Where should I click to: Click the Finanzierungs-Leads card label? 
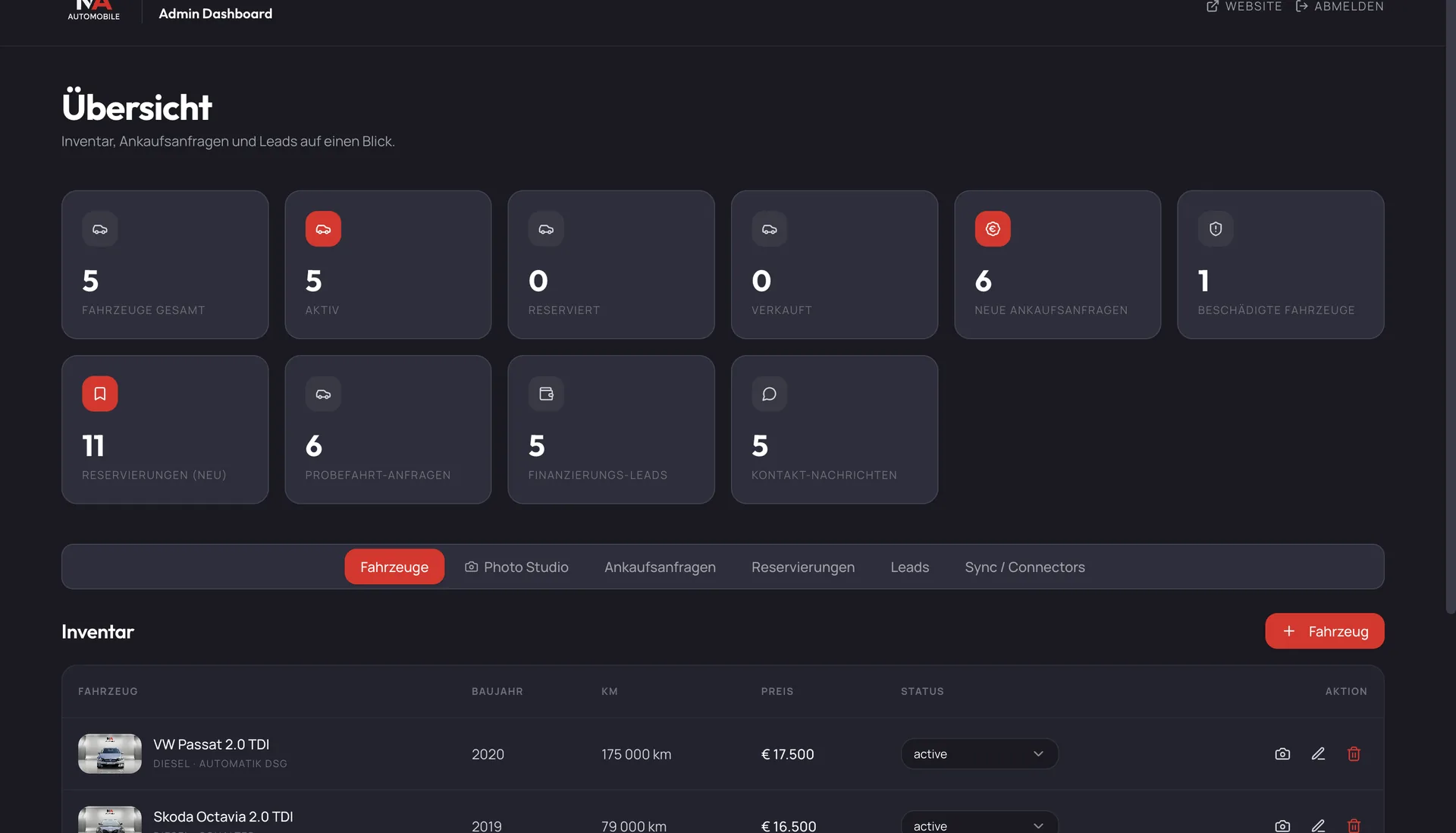click(x=598, y=475)
